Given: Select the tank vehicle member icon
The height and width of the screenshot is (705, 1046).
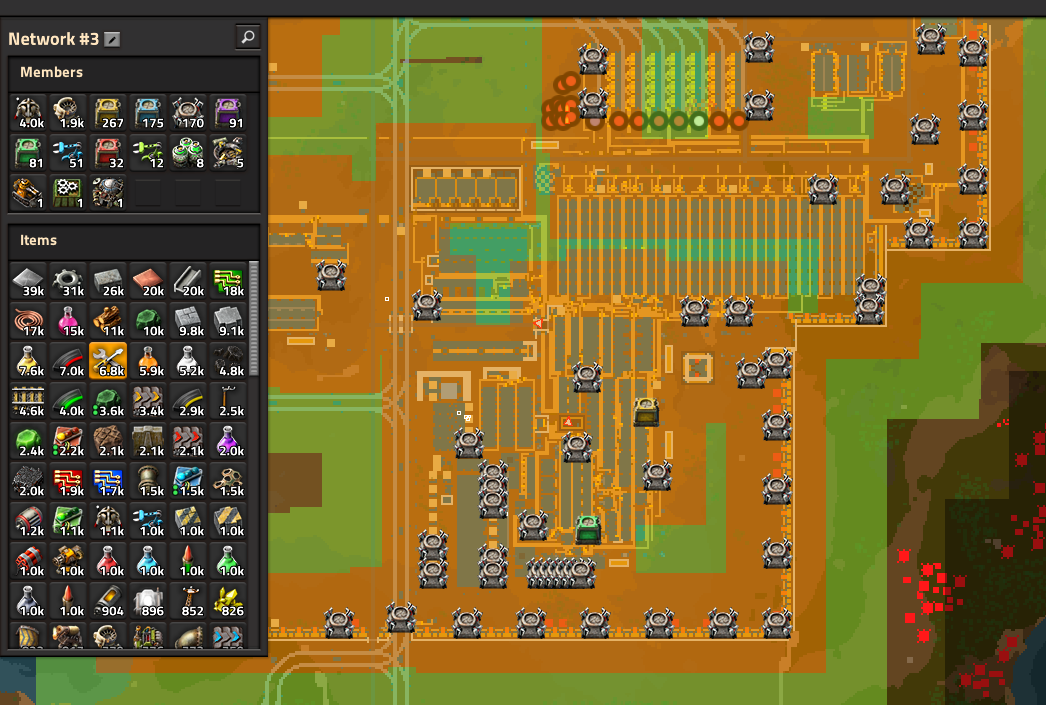Looking at the screenshot, I should click(28, 193).
